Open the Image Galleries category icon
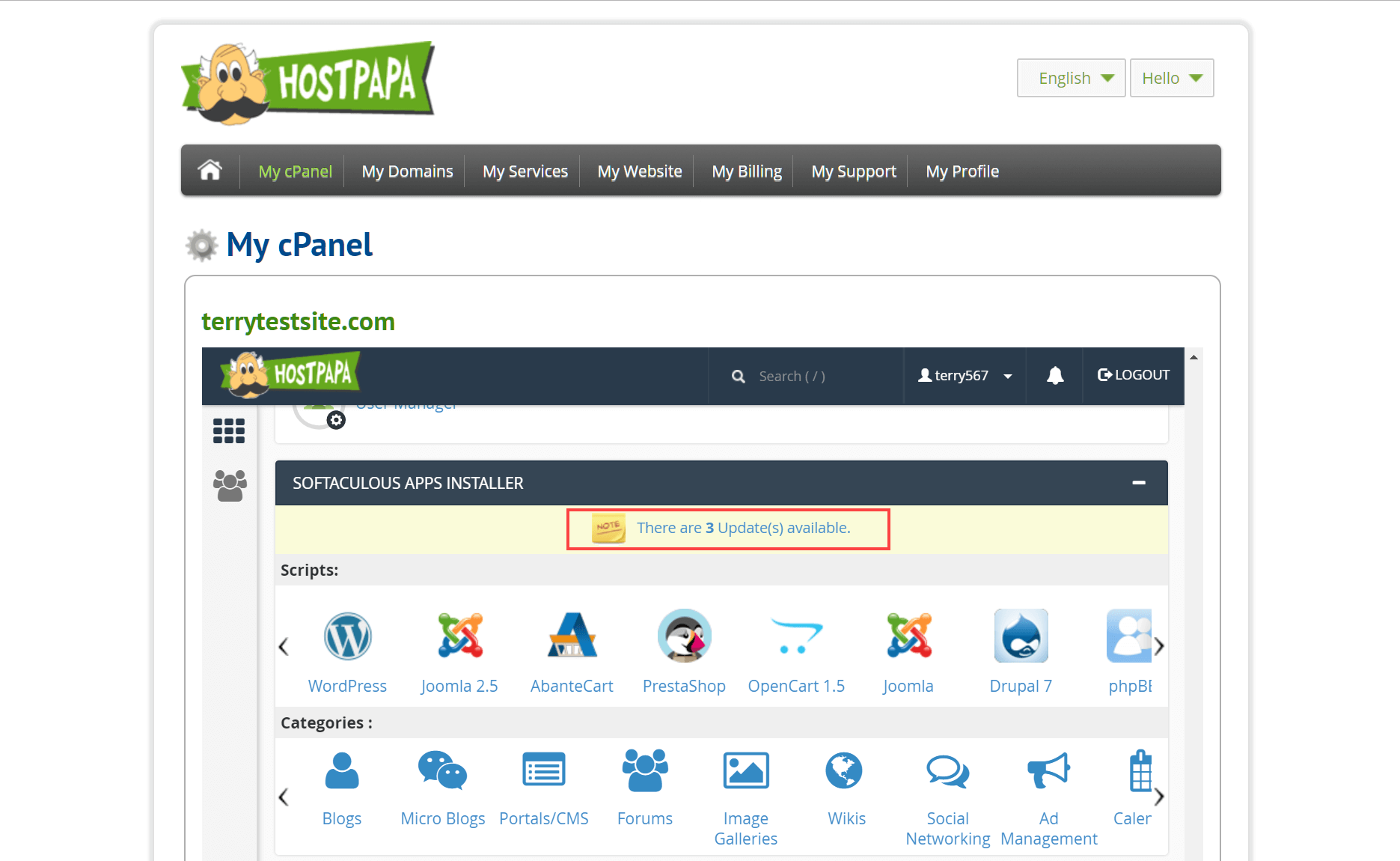The width and height of the screenshot is (1400, 861). tap(746, 770)
